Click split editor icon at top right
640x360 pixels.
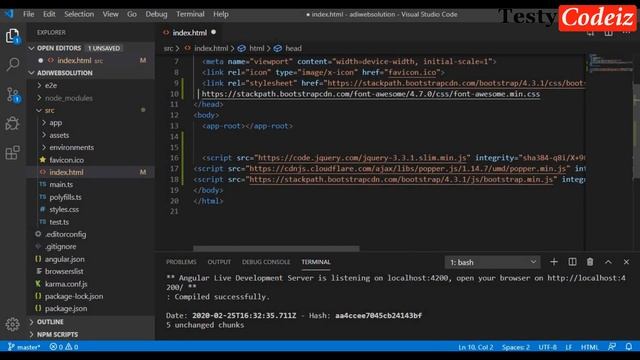tap(608, 33)
